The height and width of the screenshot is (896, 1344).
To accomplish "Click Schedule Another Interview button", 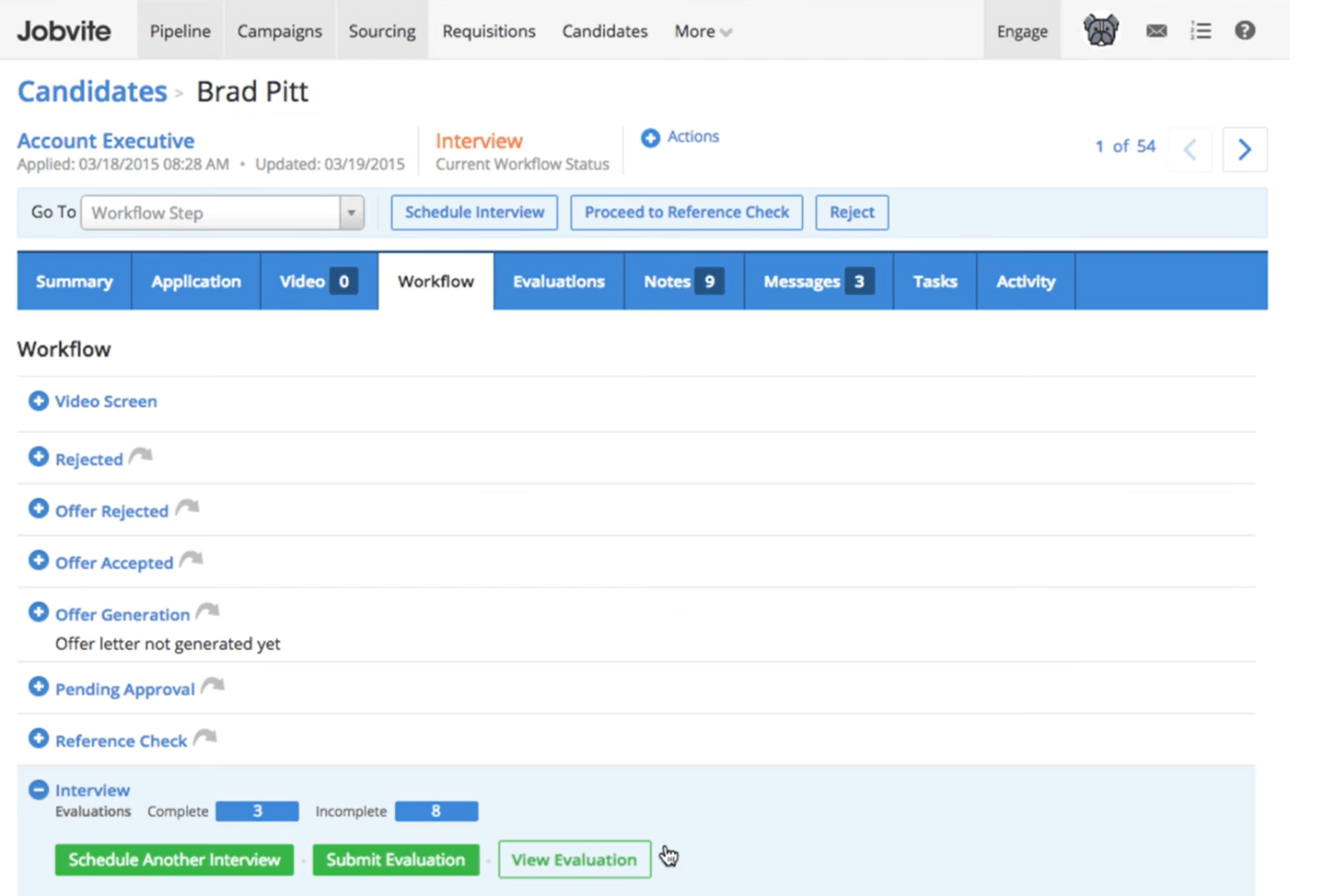I will coord(174,860).
